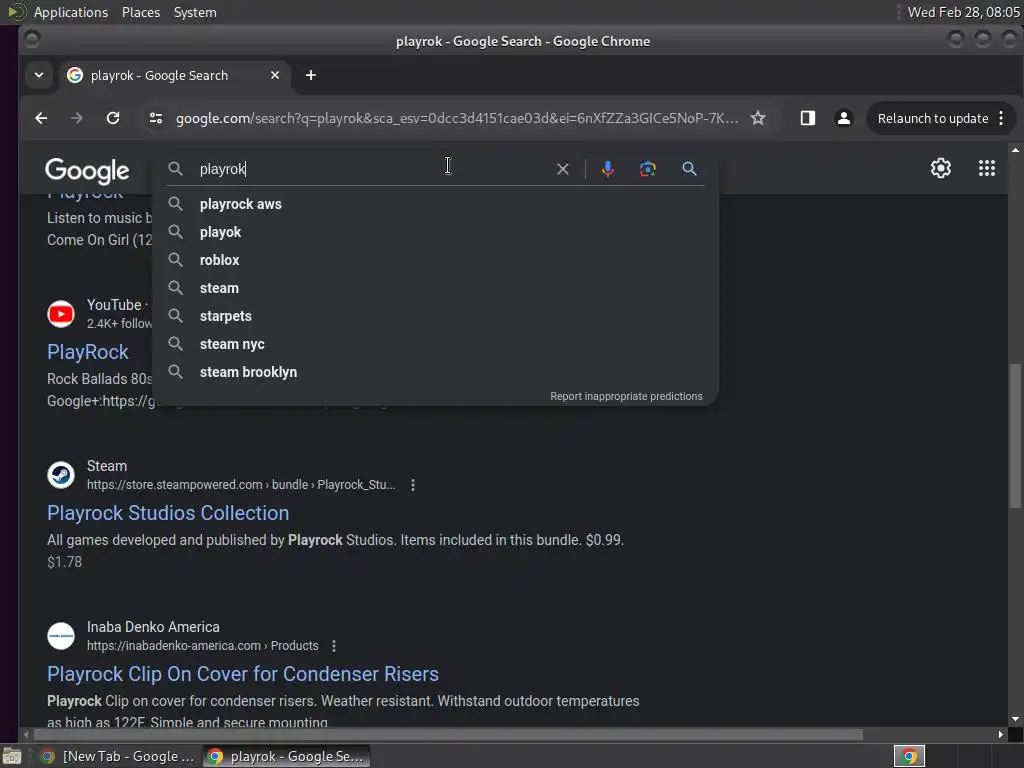Open the Chrome side panel
The width and height of the screenshot is (1024, 768).
(x=808, y=118)
